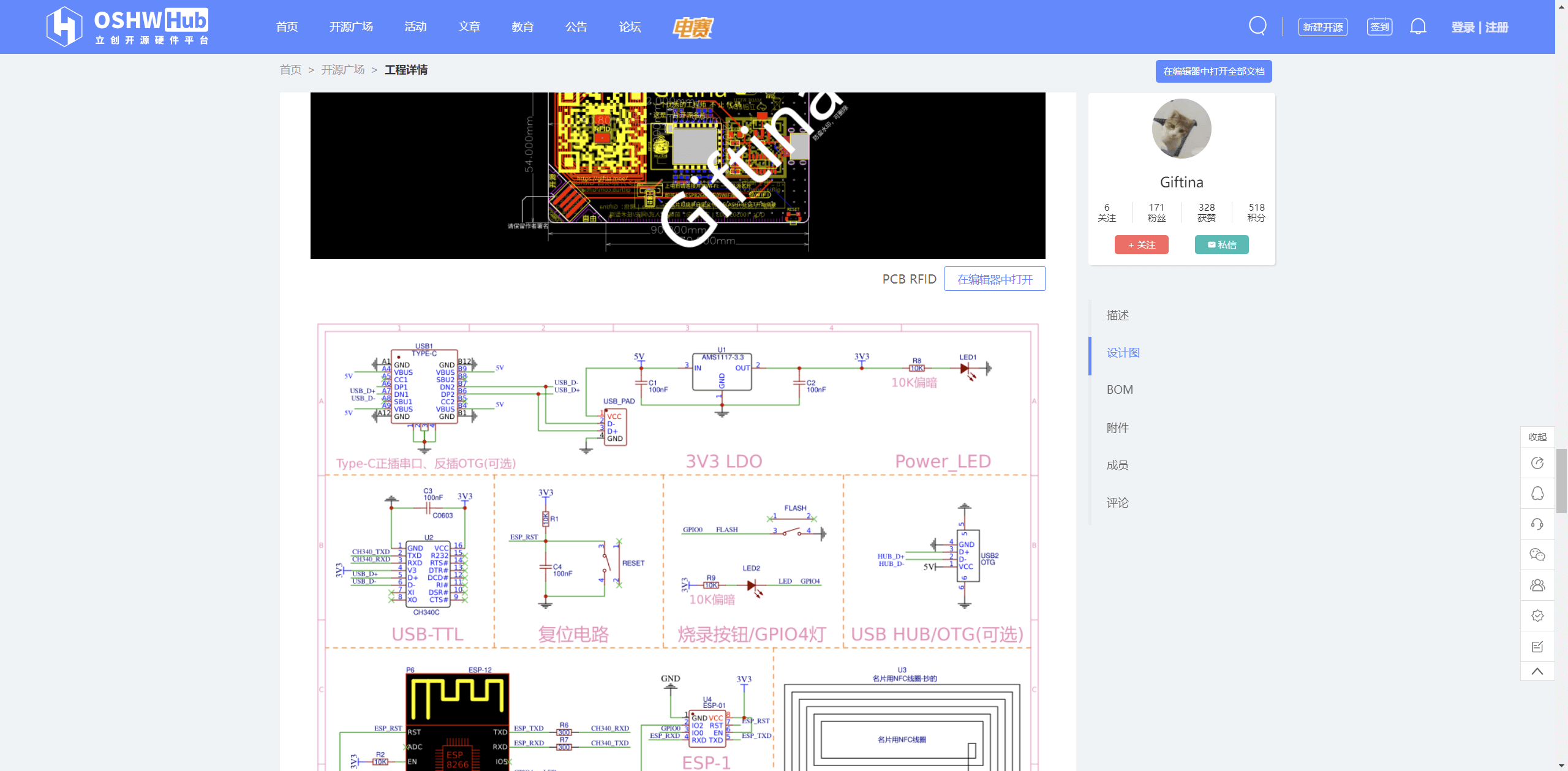1568x771 pixels.
Task: Click 登录 | 注册 link
Action: tap(1479, 27)
